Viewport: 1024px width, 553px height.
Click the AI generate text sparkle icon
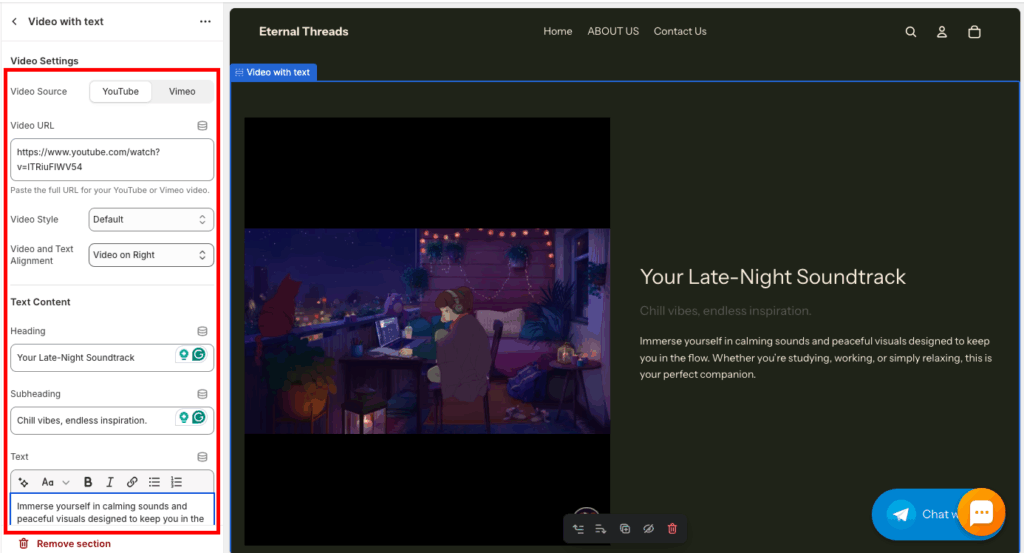tap(24, 482)
